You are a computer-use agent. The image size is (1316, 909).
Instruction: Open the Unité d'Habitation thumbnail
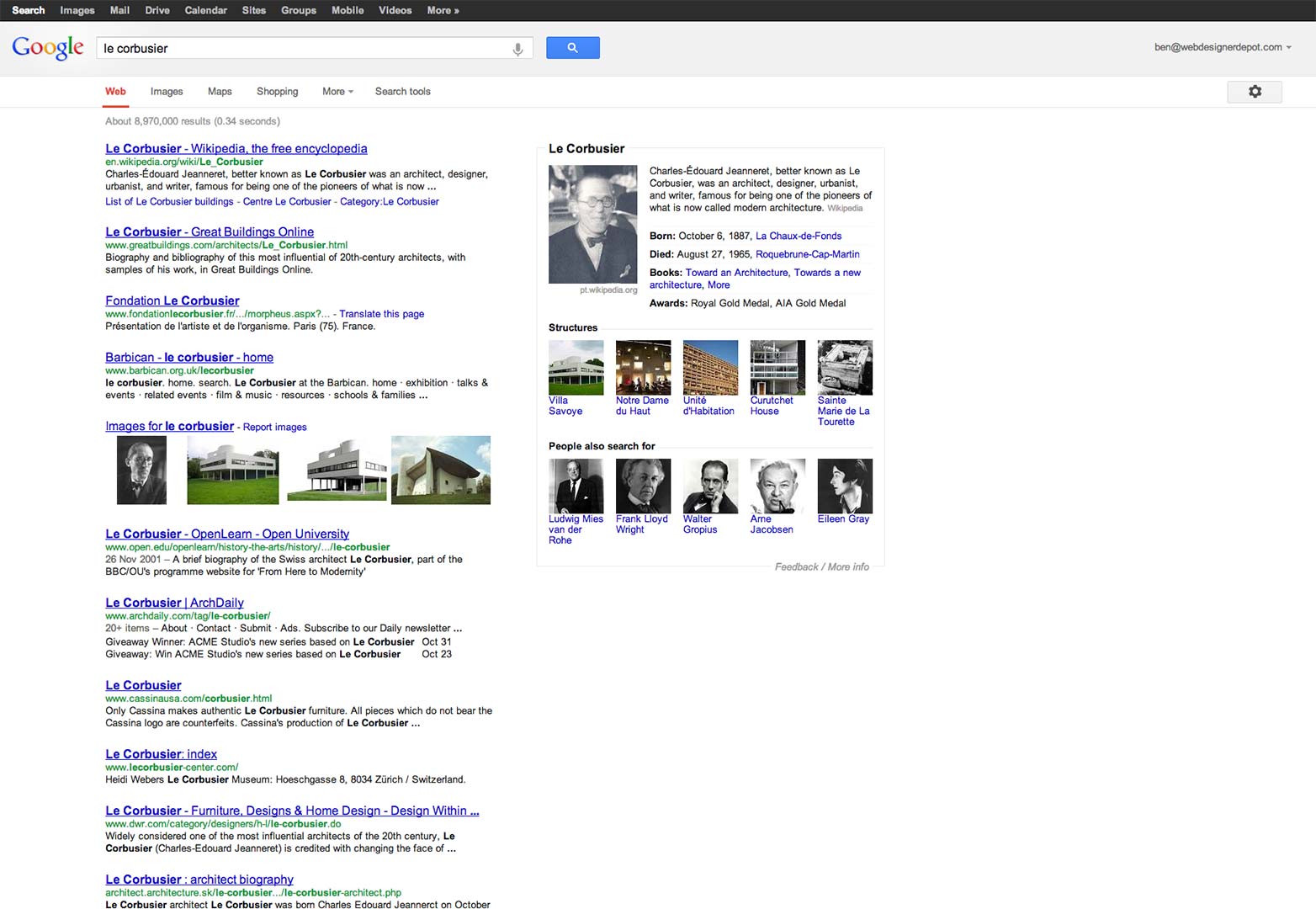click(710, 368)
